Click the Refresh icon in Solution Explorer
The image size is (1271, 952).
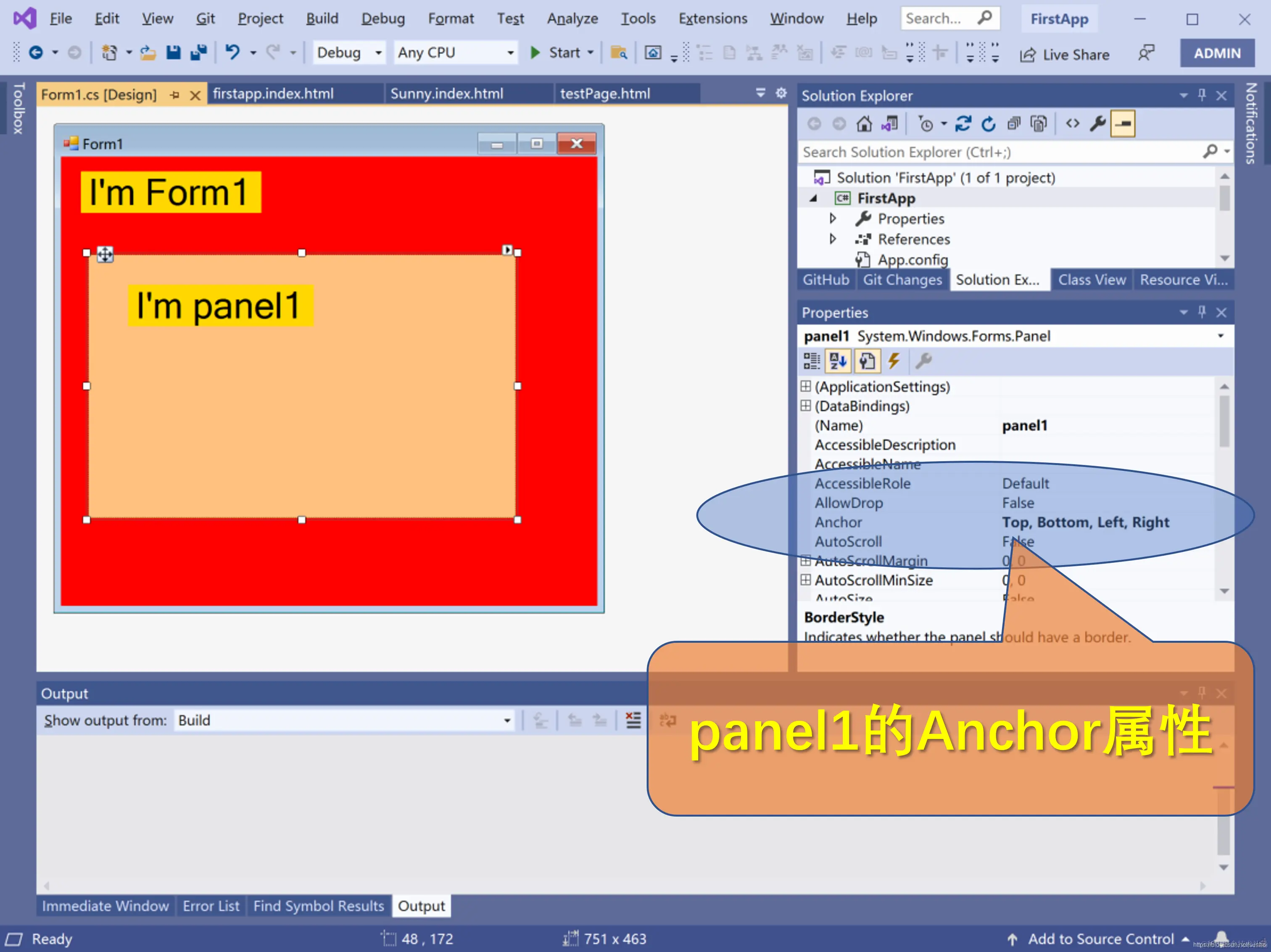click(x=988, y=124)
